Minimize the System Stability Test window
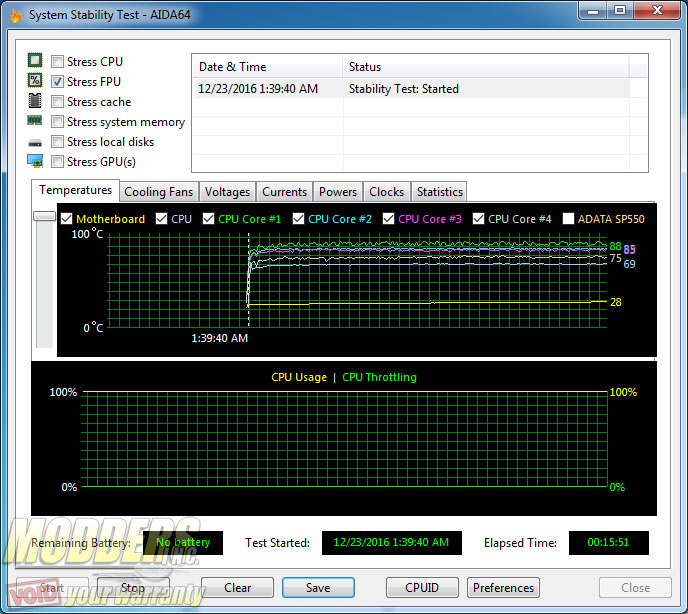Viewport: 688px width, 614px height. coord(593,11)
